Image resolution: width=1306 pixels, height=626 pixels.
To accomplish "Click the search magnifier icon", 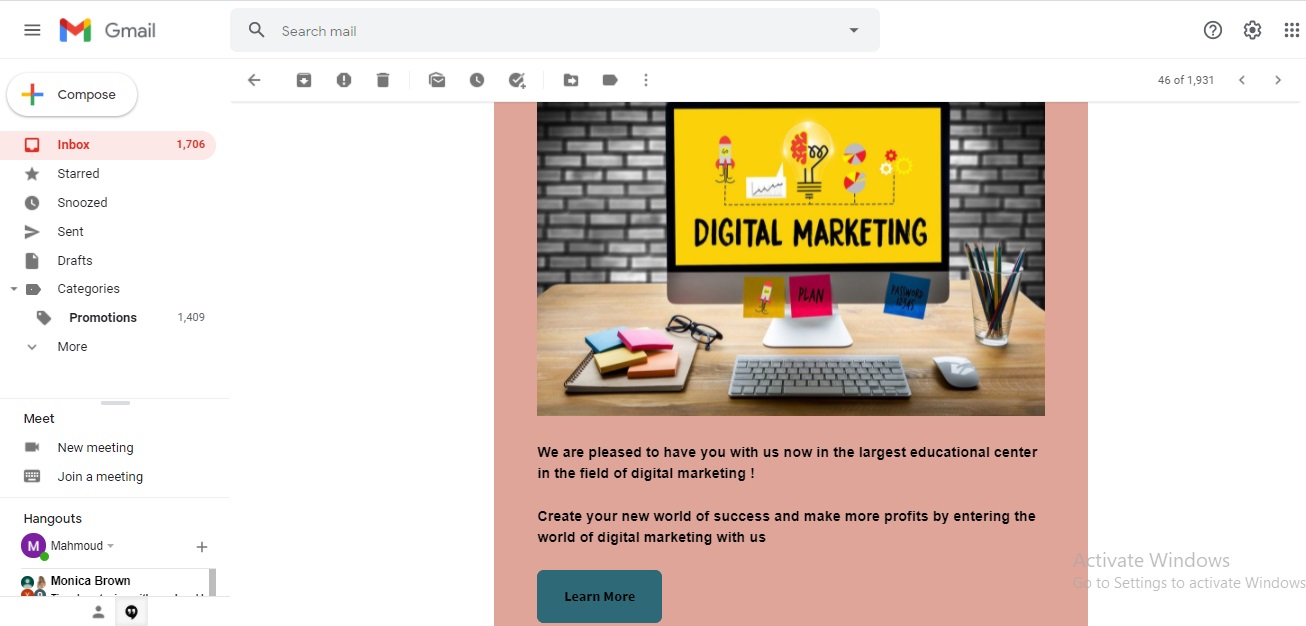I will (257, 30).
